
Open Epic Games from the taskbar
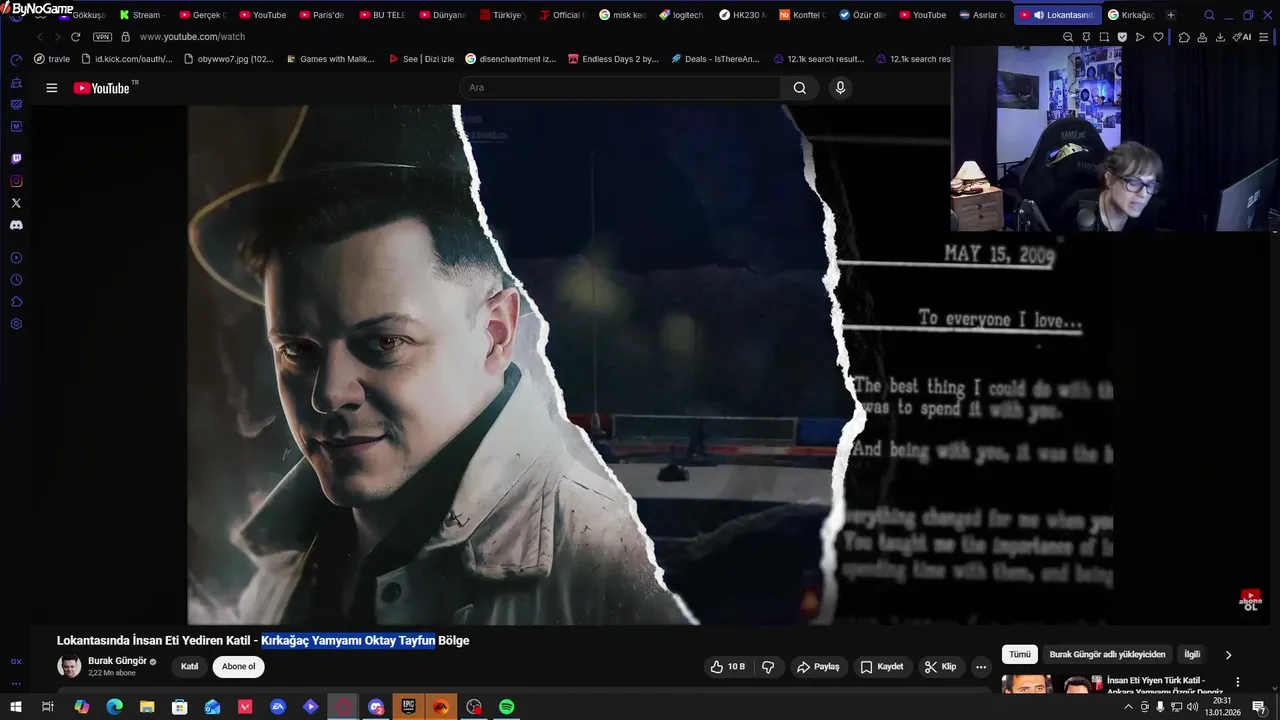pyautogui.click(x=408, y=707)
